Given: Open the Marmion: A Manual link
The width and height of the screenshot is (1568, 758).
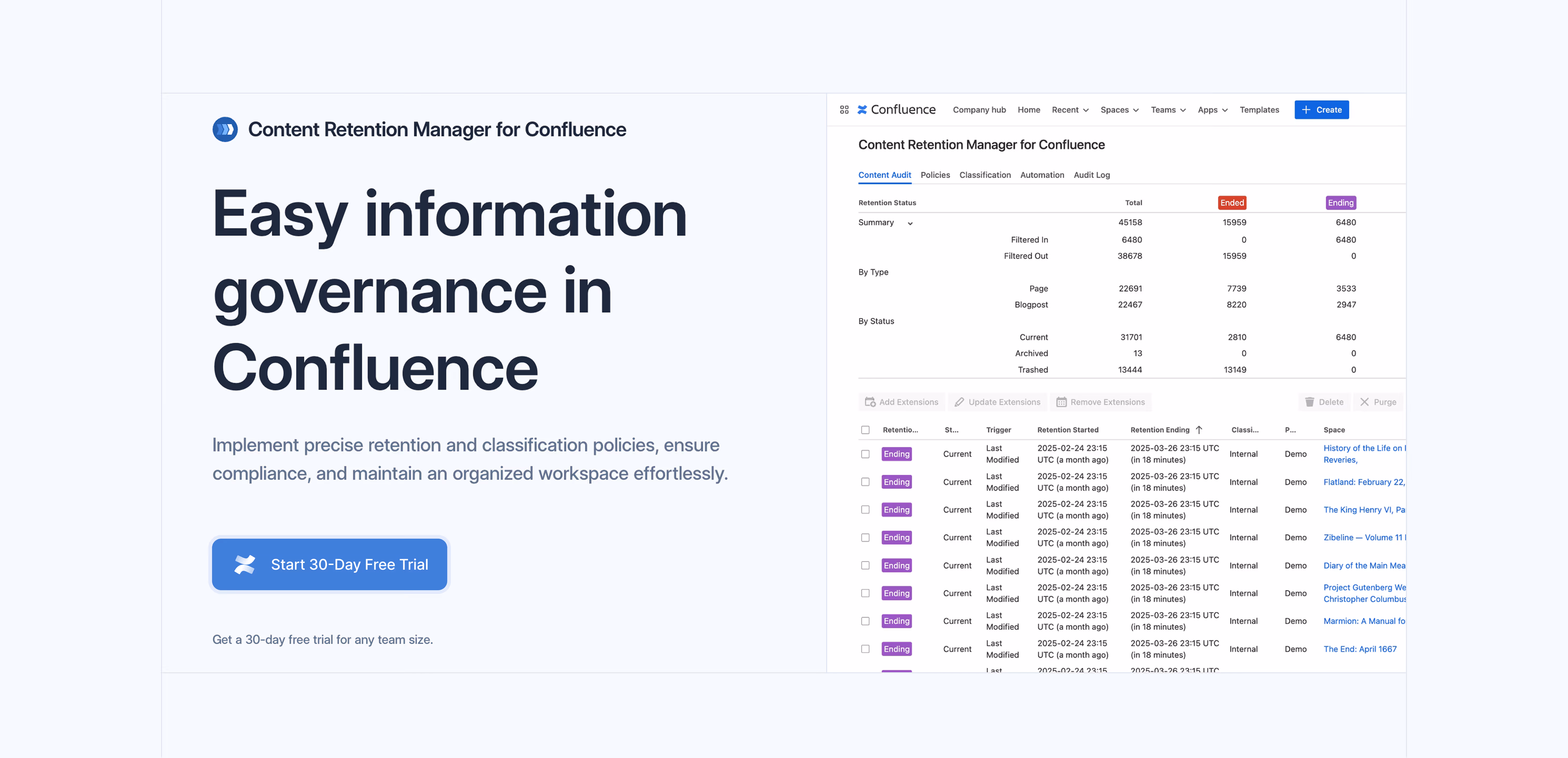Looking at the screenshot, I should (x=1364, y=621).
